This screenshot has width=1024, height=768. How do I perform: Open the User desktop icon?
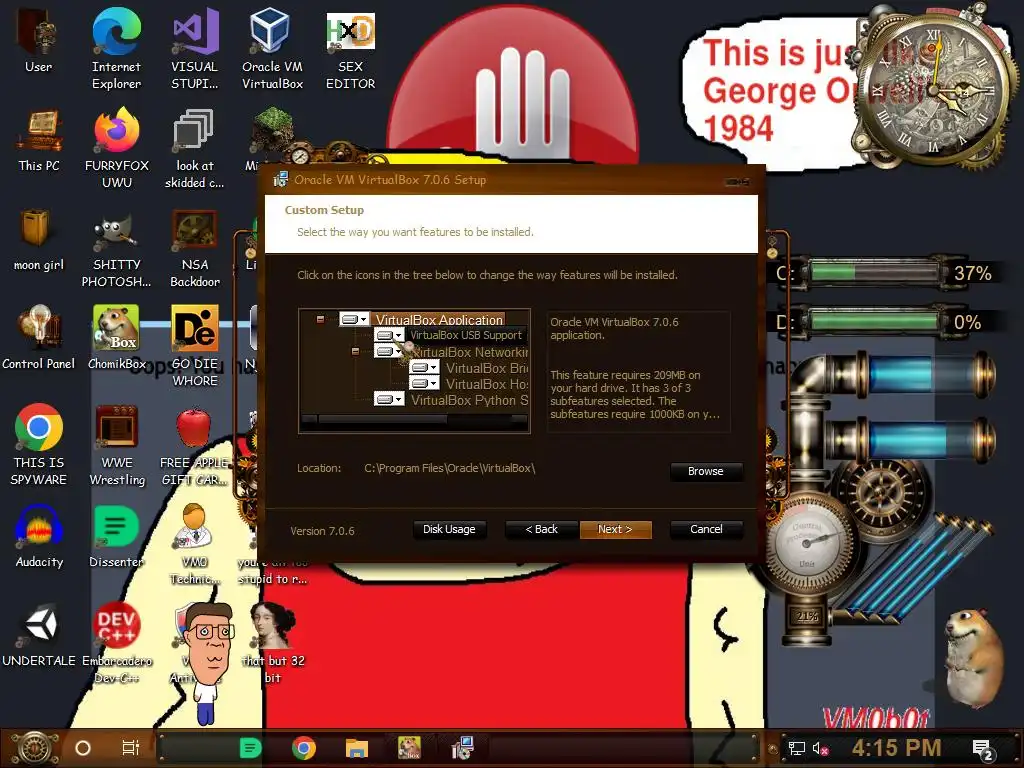pyautogui.click(x=39, y=41)
